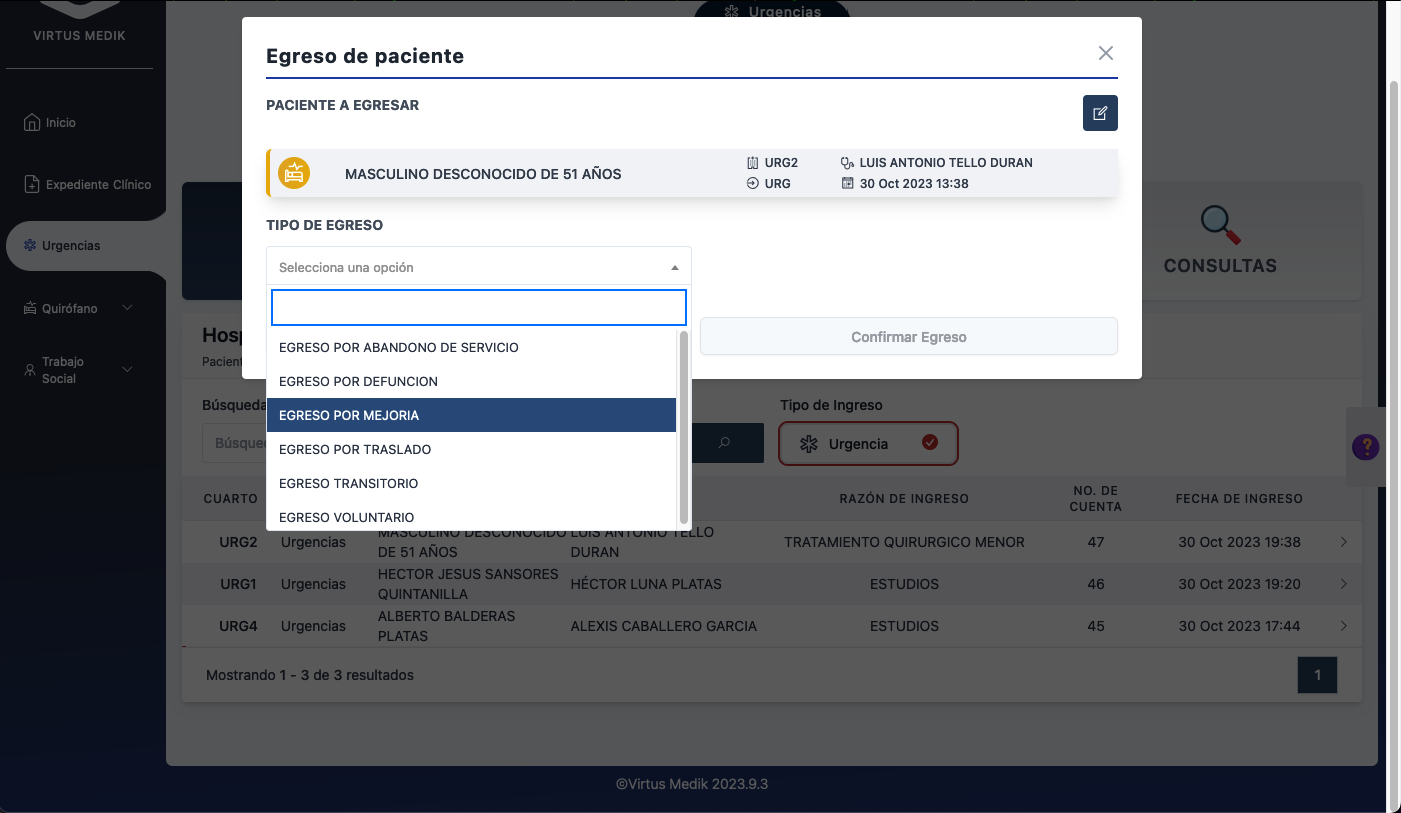Open Inicio from the sidebar

(60, 123)
